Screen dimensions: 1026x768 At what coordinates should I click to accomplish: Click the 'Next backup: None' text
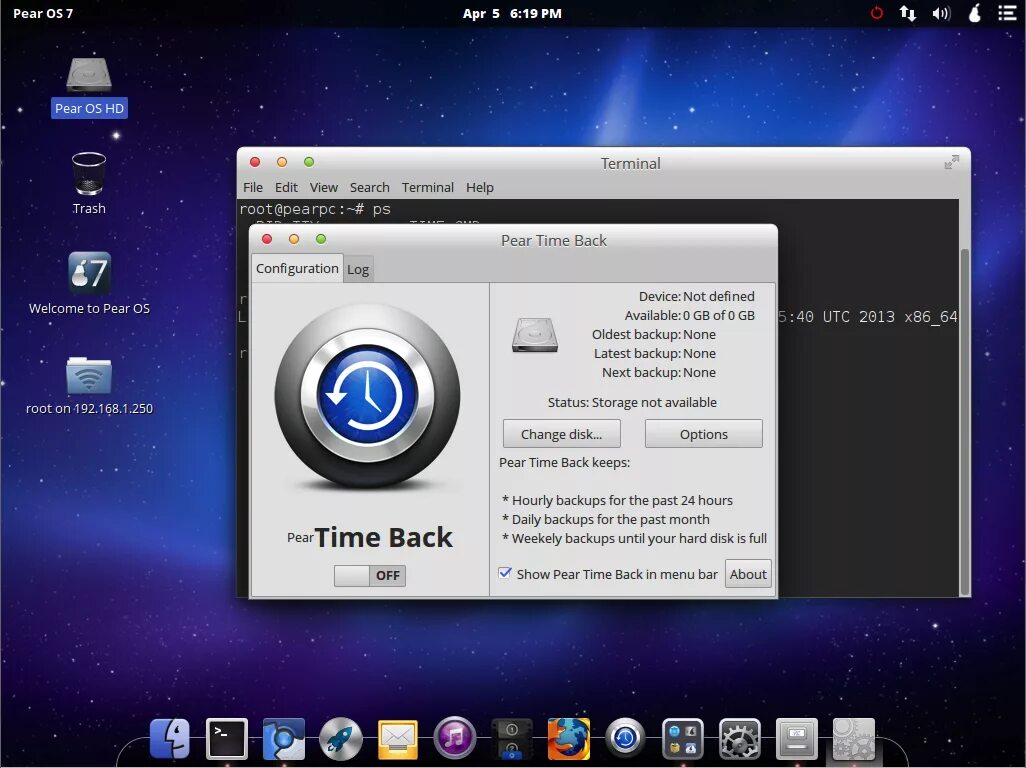pos(659,372)
